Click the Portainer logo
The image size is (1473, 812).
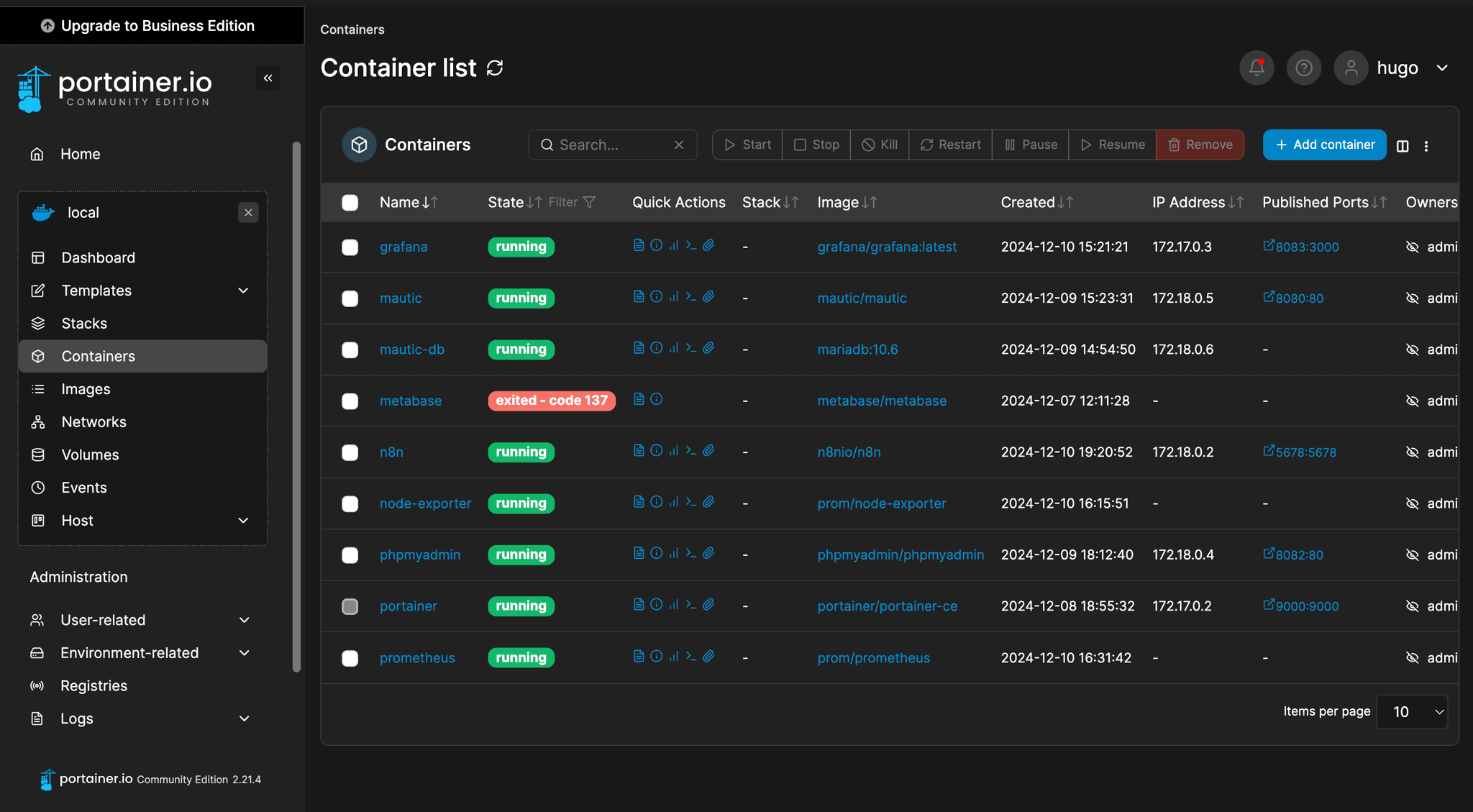click(x=114, y=88)
